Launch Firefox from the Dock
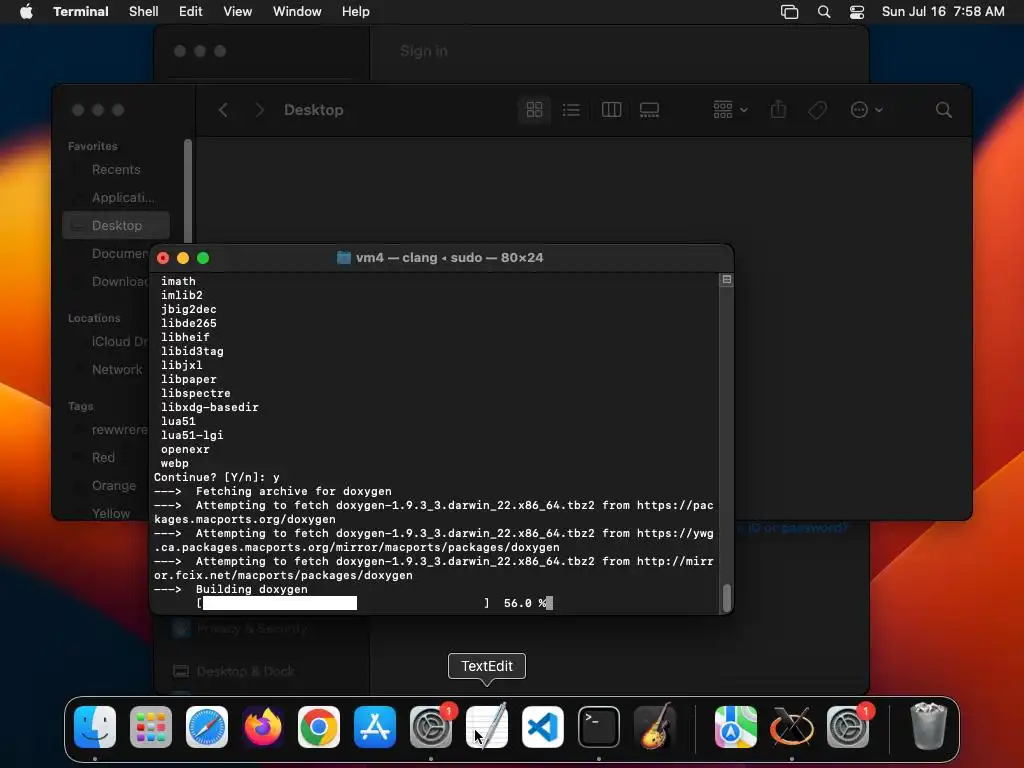 coord(263,727)
